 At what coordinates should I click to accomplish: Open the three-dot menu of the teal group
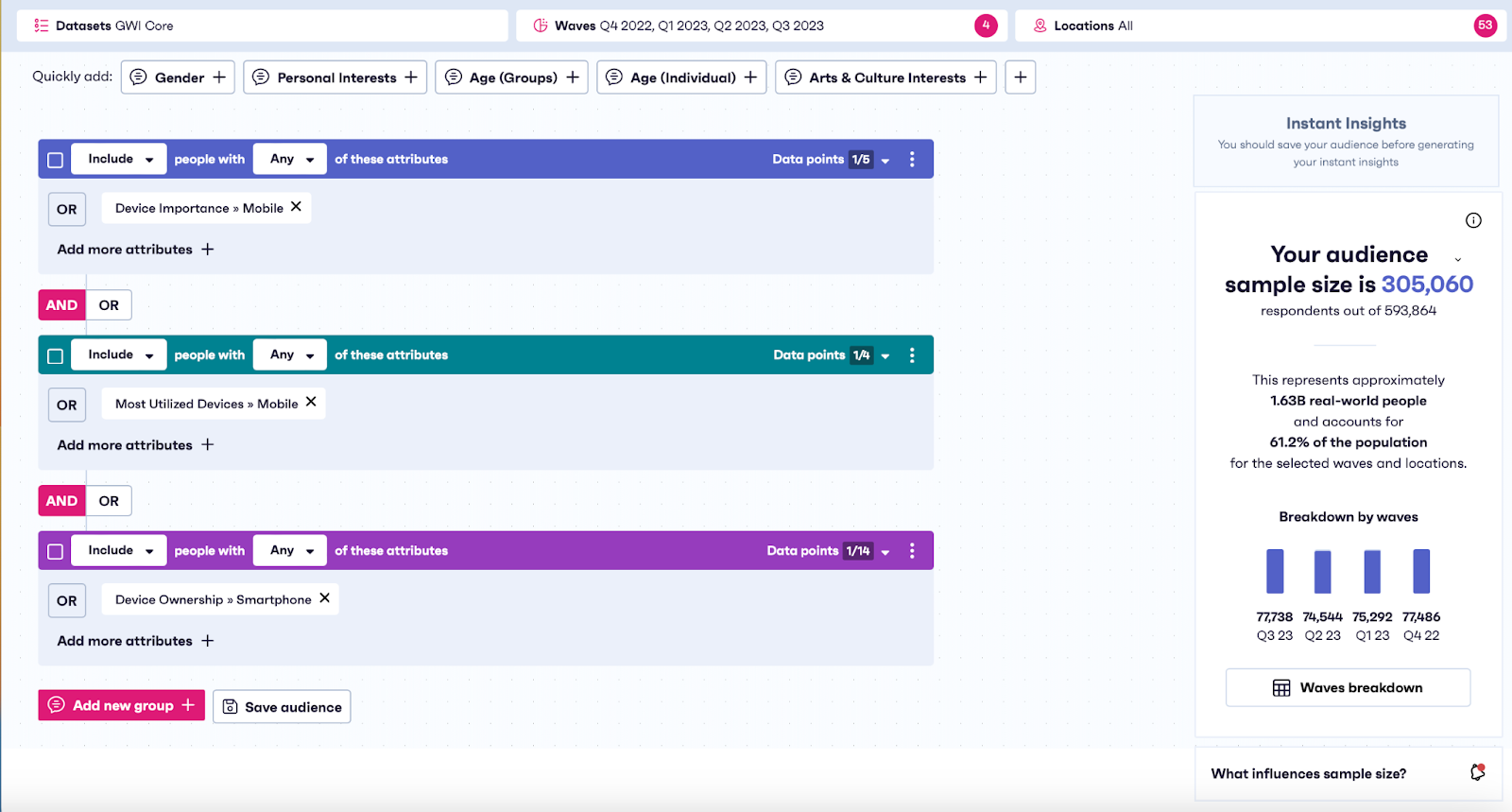click(912, 354)
